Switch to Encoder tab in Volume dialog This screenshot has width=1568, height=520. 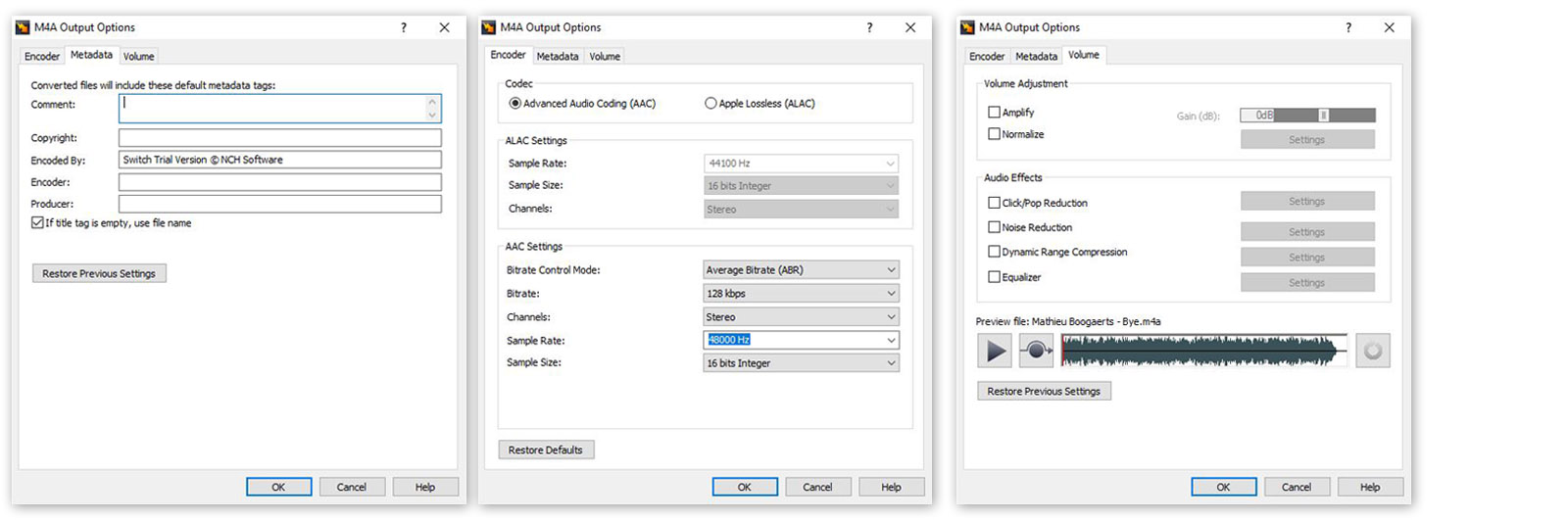coord(987,57)
